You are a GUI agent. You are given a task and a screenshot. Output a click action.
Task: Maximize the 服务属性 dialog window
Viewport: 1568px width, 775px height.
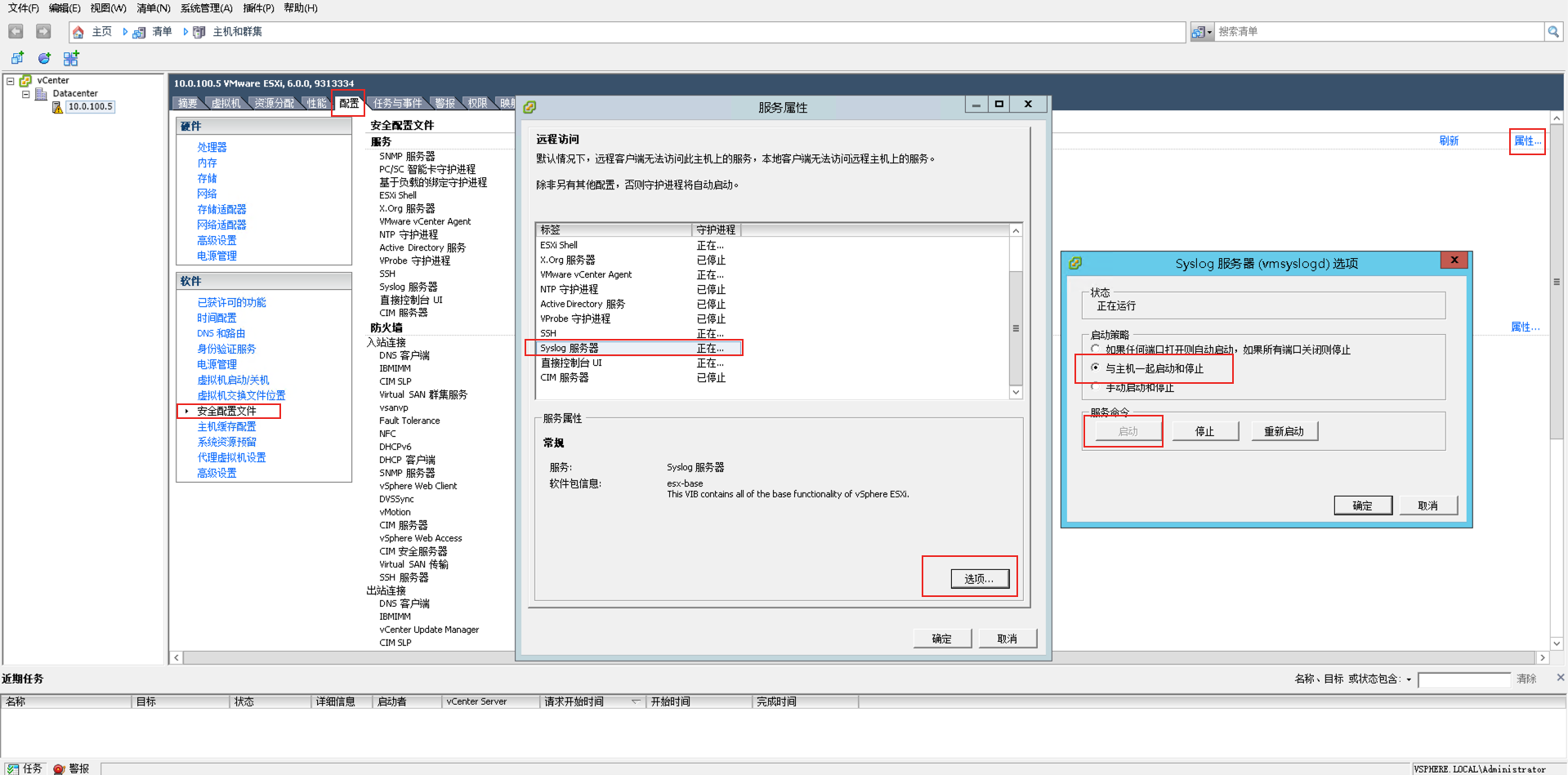pos(998,105)
